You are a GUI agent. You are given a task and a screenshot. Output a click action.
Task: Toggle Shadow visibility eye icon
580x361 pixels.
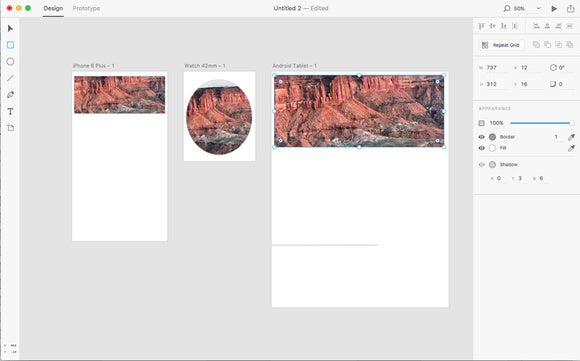click(x=481, y=165)
